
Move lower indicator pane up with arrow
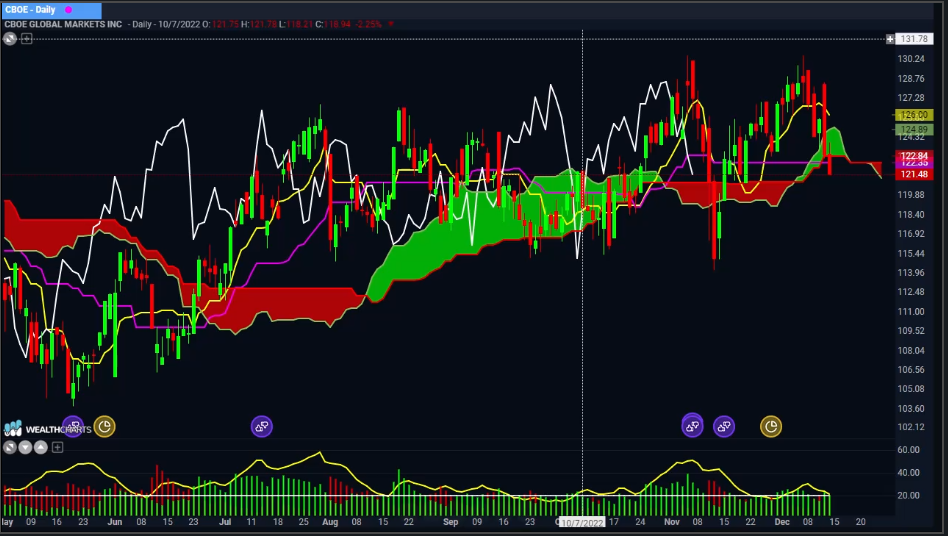tap(41, 447)
